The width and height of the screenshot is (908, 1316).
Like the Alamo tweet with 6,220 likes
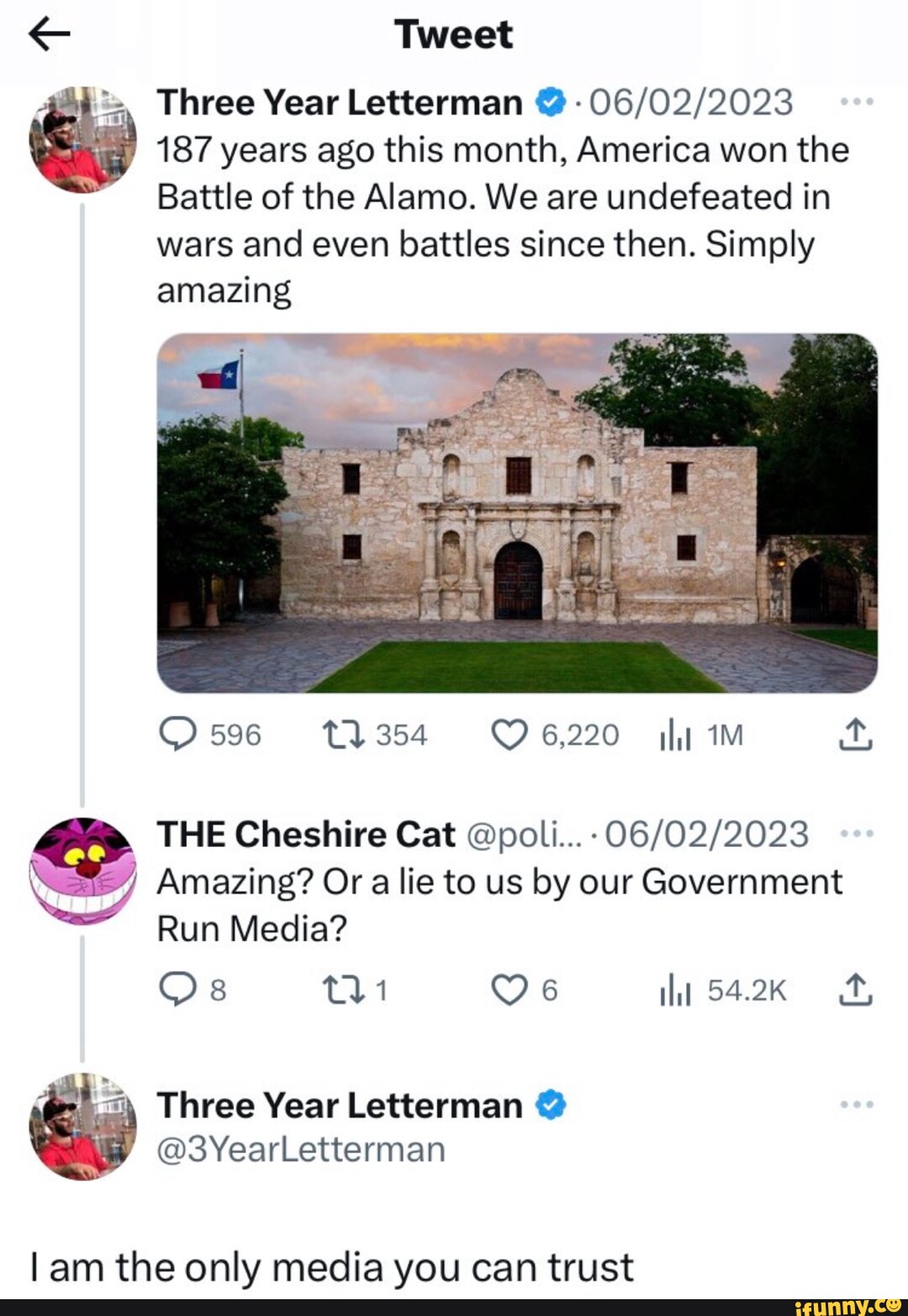coord(509,735)
